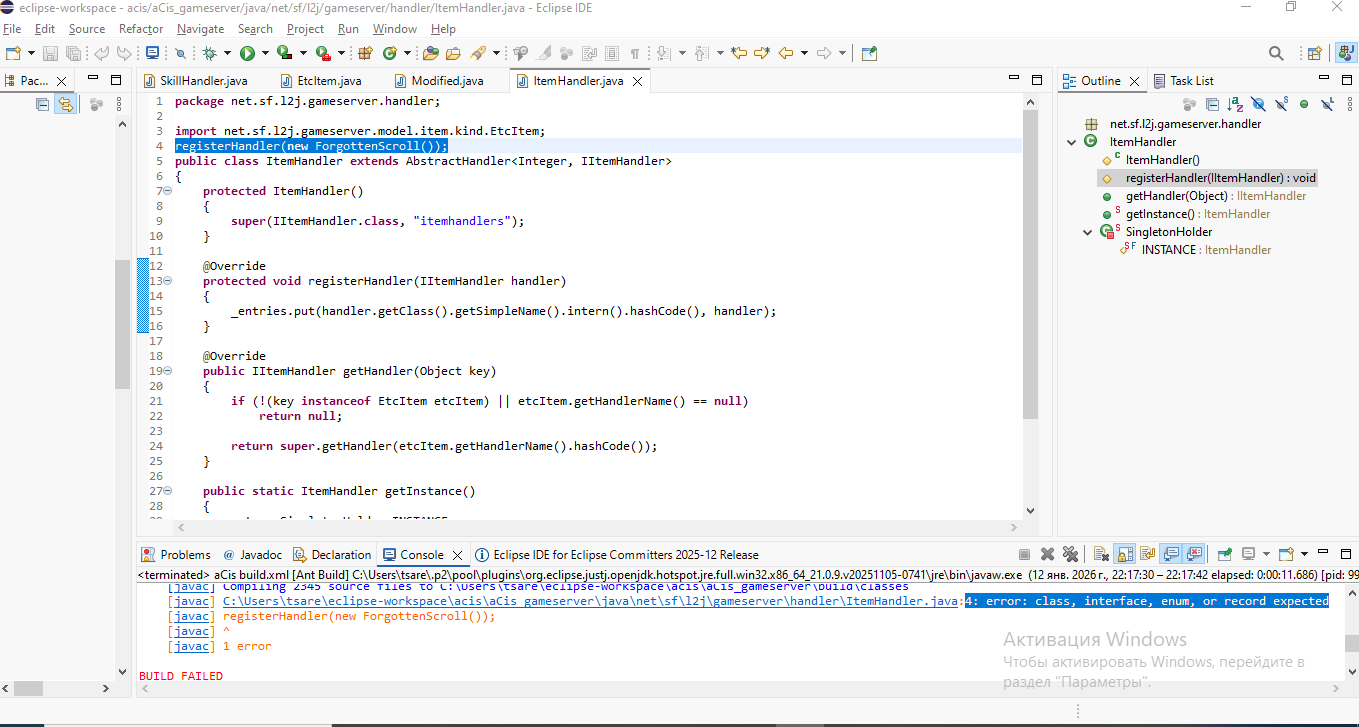Open the Refactor menu
Screen dimensions: 1359x727
pyautogui.click(x=141, y=29)
